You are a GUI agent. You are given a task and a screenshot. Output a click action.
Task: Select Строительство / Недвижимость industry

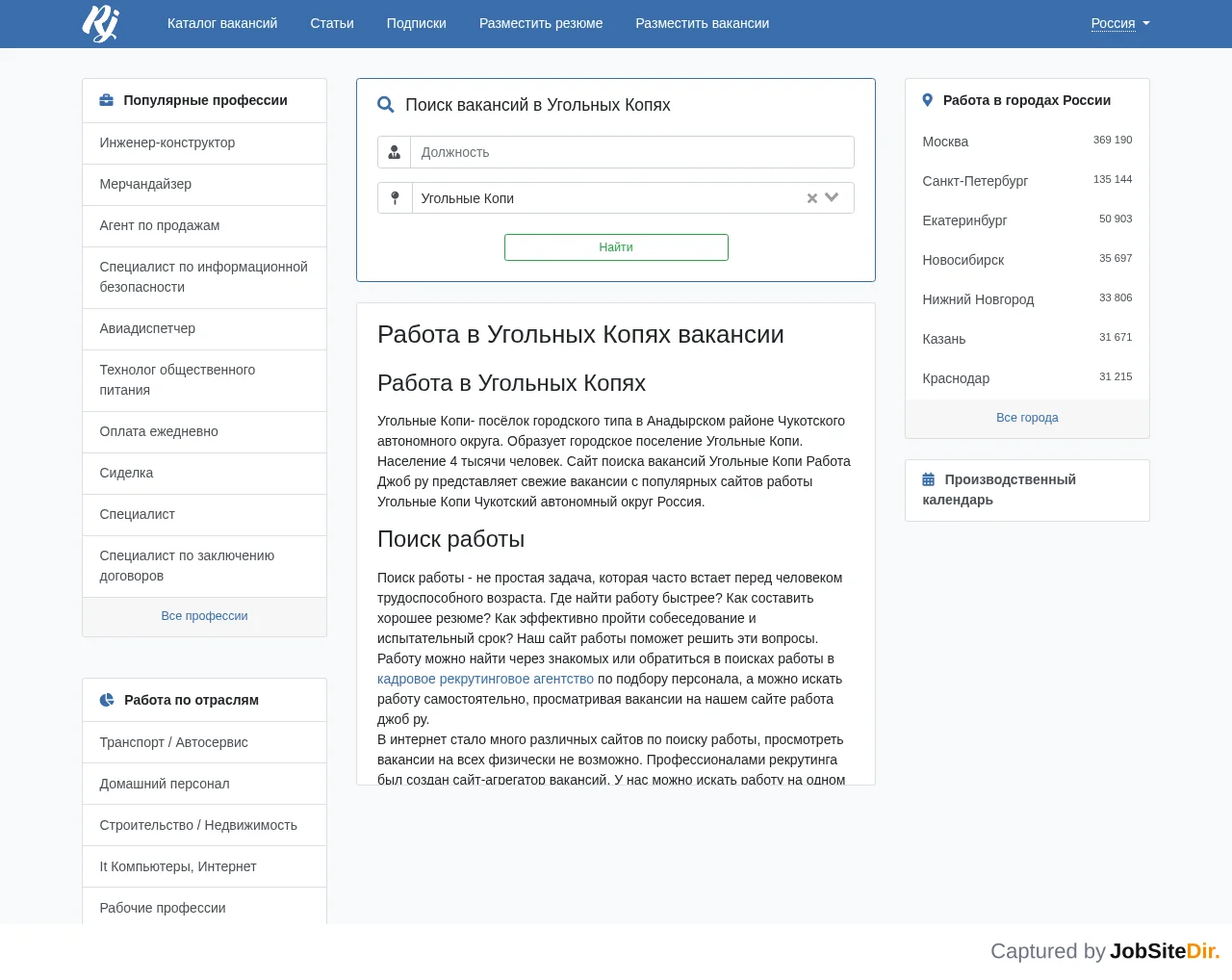(204, 825)
